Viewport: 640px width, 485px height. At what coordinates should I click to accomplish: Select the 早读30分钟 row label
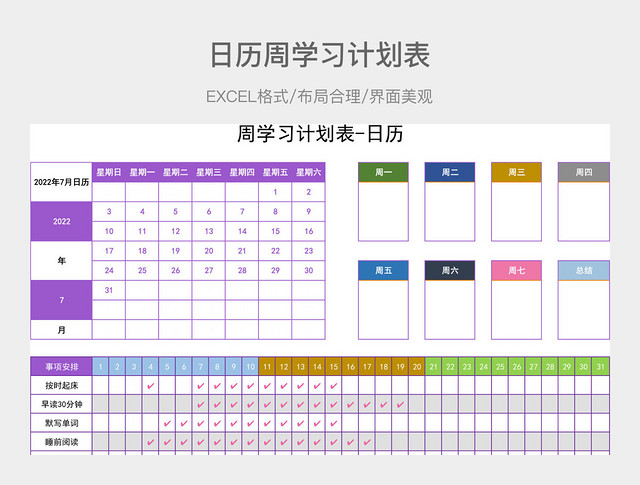click(61, 404)
